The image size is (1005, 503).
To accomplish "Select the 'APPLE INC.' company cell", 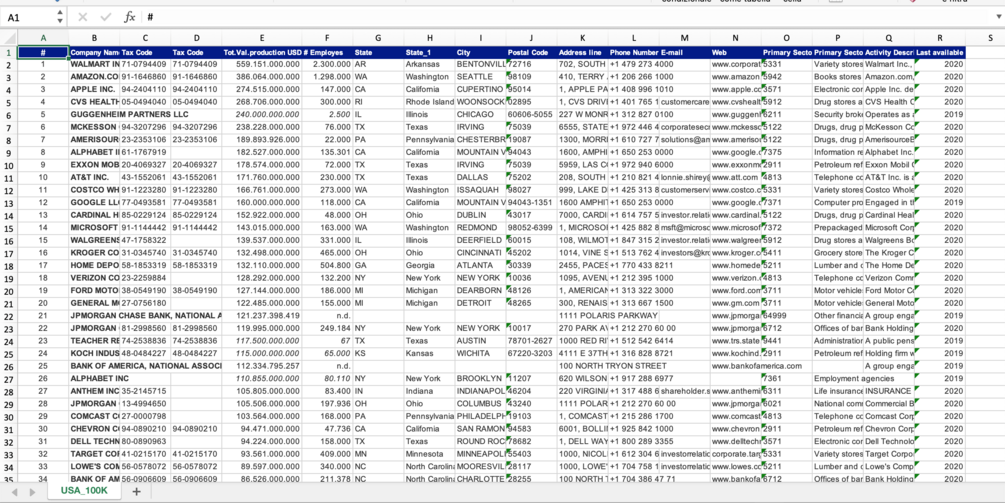I will coord(94,89).
